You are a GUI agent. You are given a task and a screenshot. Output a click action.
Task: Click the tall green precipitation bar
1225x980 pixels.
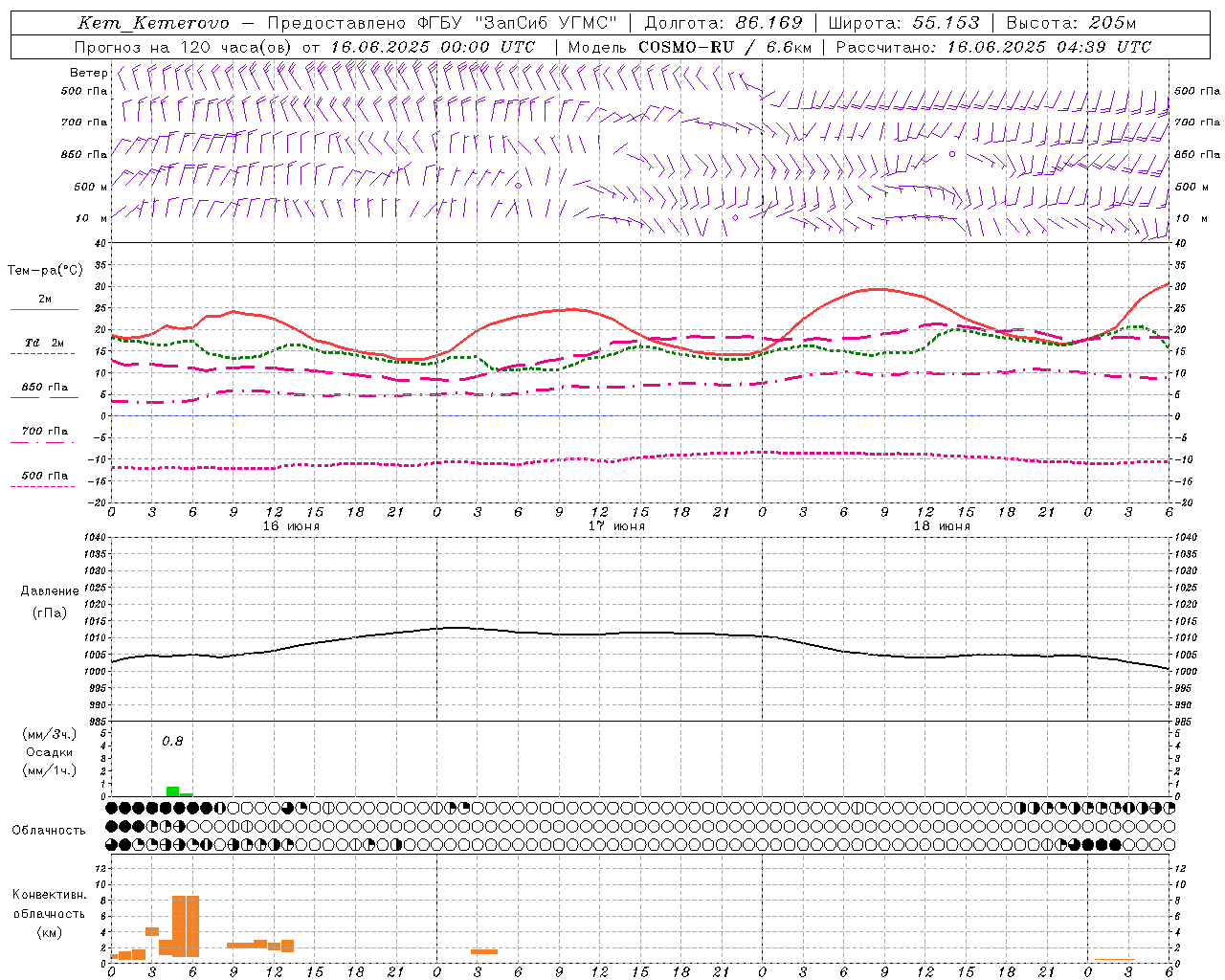click(172, 791)
